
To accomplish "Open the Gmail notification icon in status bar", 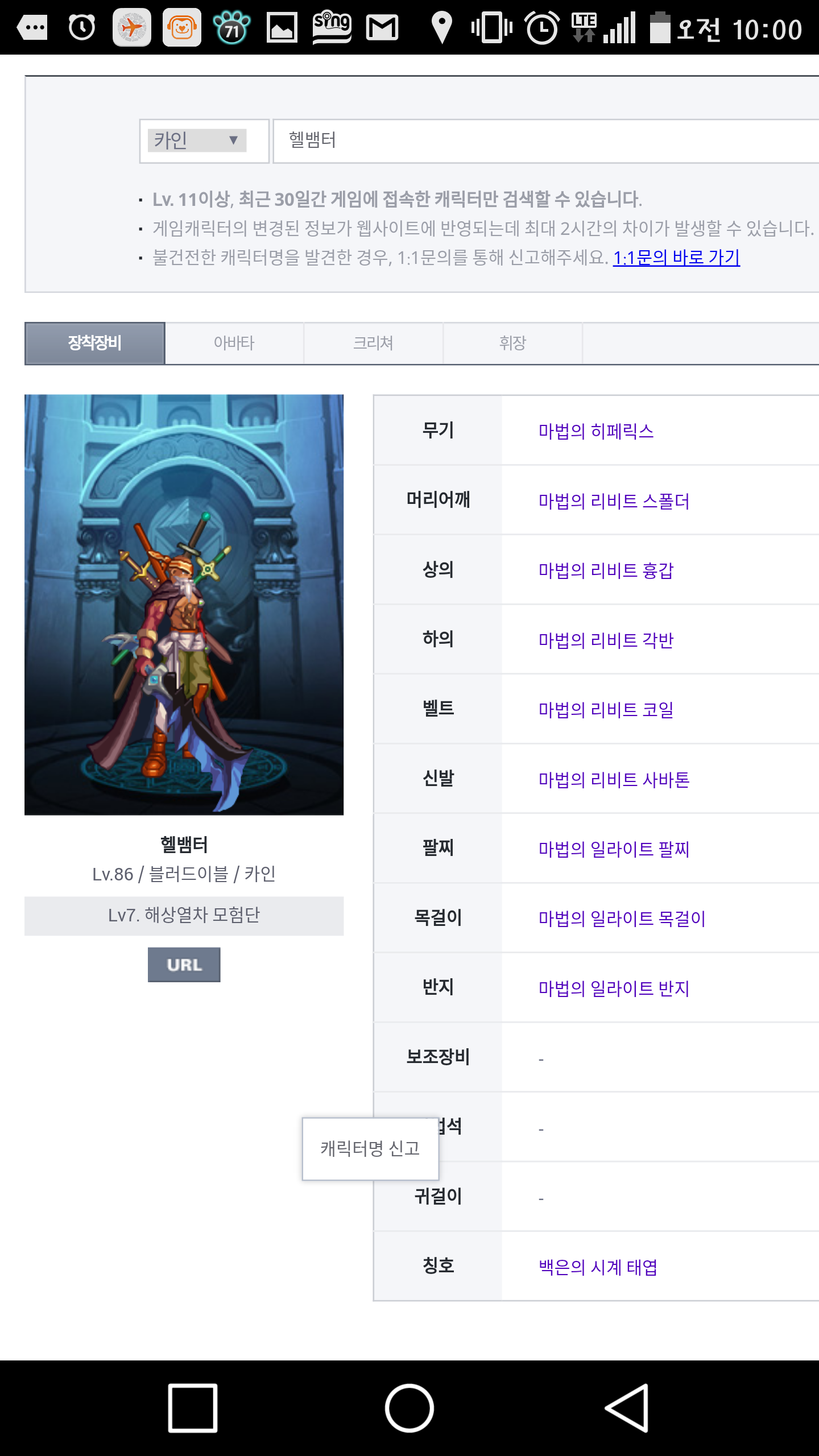I will 382,27.
